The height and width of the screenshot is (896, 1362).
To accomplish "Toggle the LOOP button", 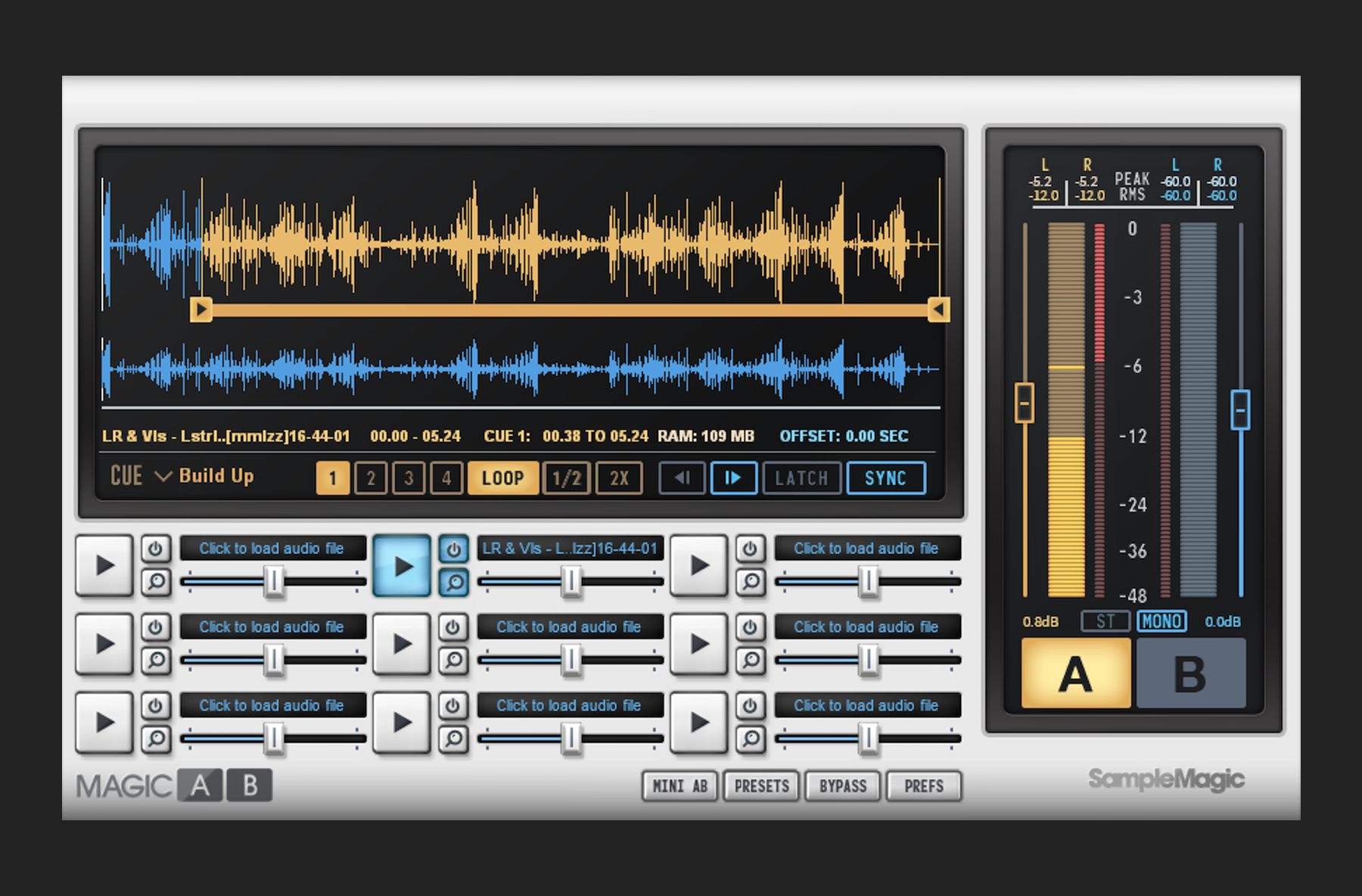I will (503, 478).
